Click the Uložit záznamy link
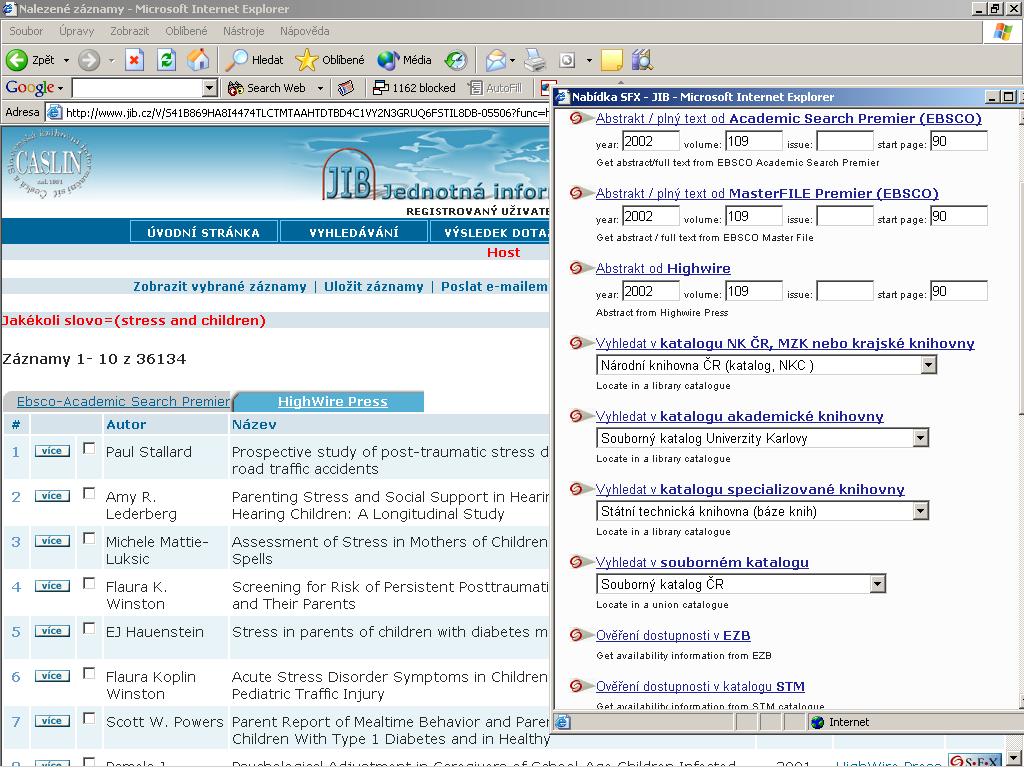Screen dimensions: 1024x768 coord(374,287)
